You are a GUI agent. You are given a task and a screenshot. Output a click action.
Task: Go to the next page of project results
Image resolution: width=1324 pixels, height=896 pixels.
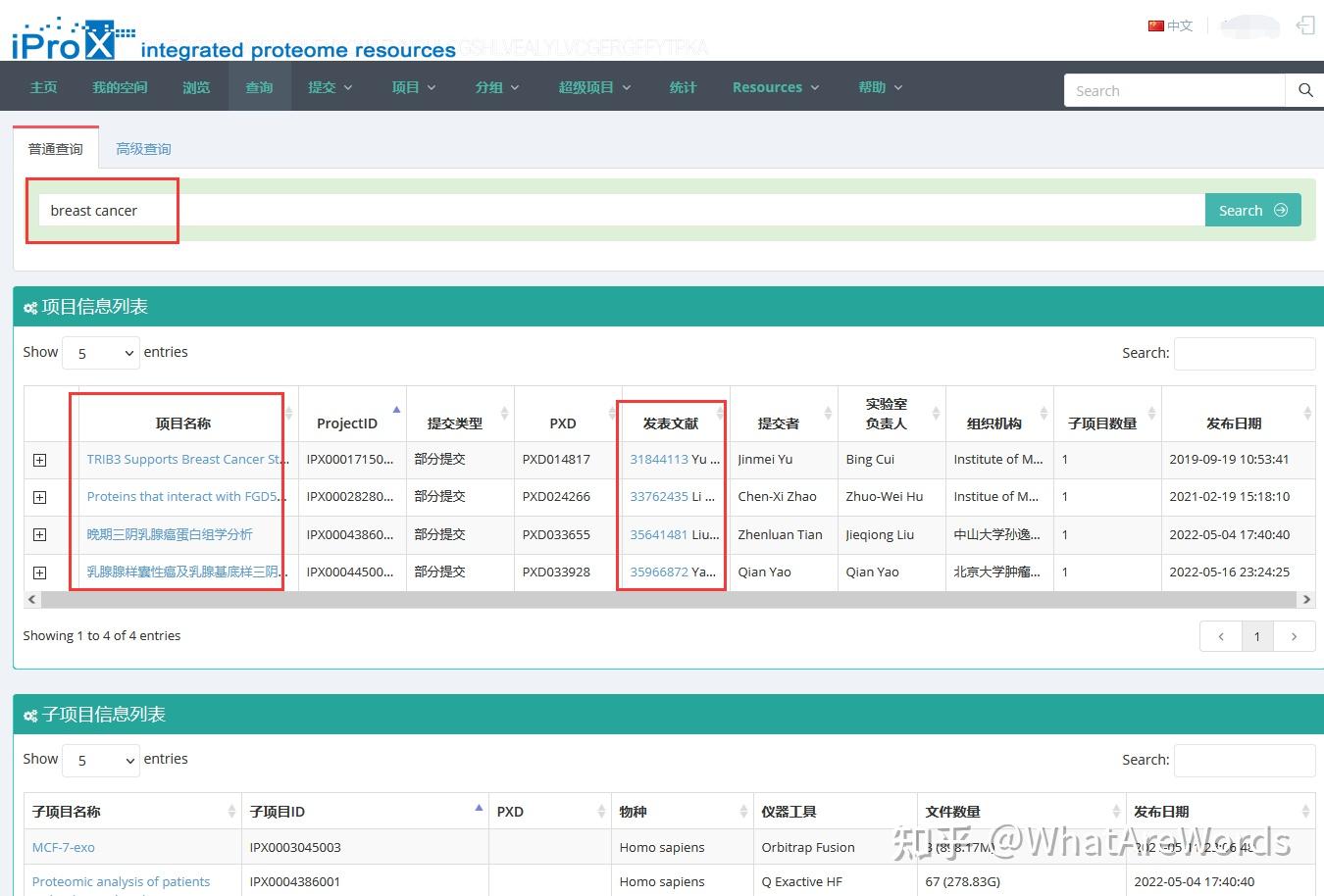pyautogui.click(x=1294, y=636)
